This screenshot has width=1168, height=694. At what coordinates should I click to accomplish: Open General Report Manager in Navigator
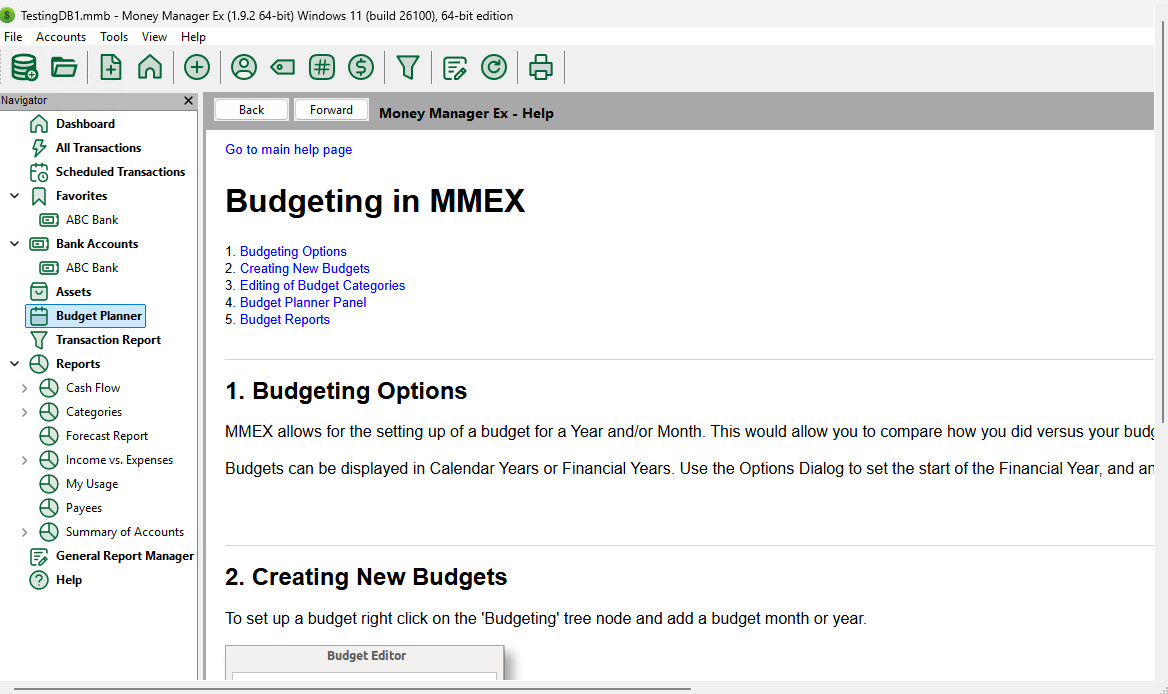point(124,555)
